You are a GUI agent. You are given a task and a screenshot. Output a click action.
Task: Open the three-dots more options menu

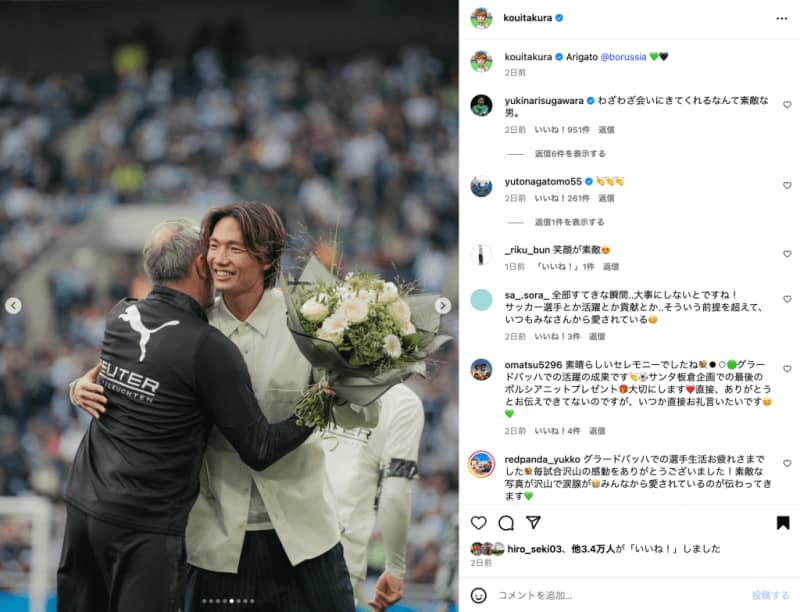tap(782, 18)
